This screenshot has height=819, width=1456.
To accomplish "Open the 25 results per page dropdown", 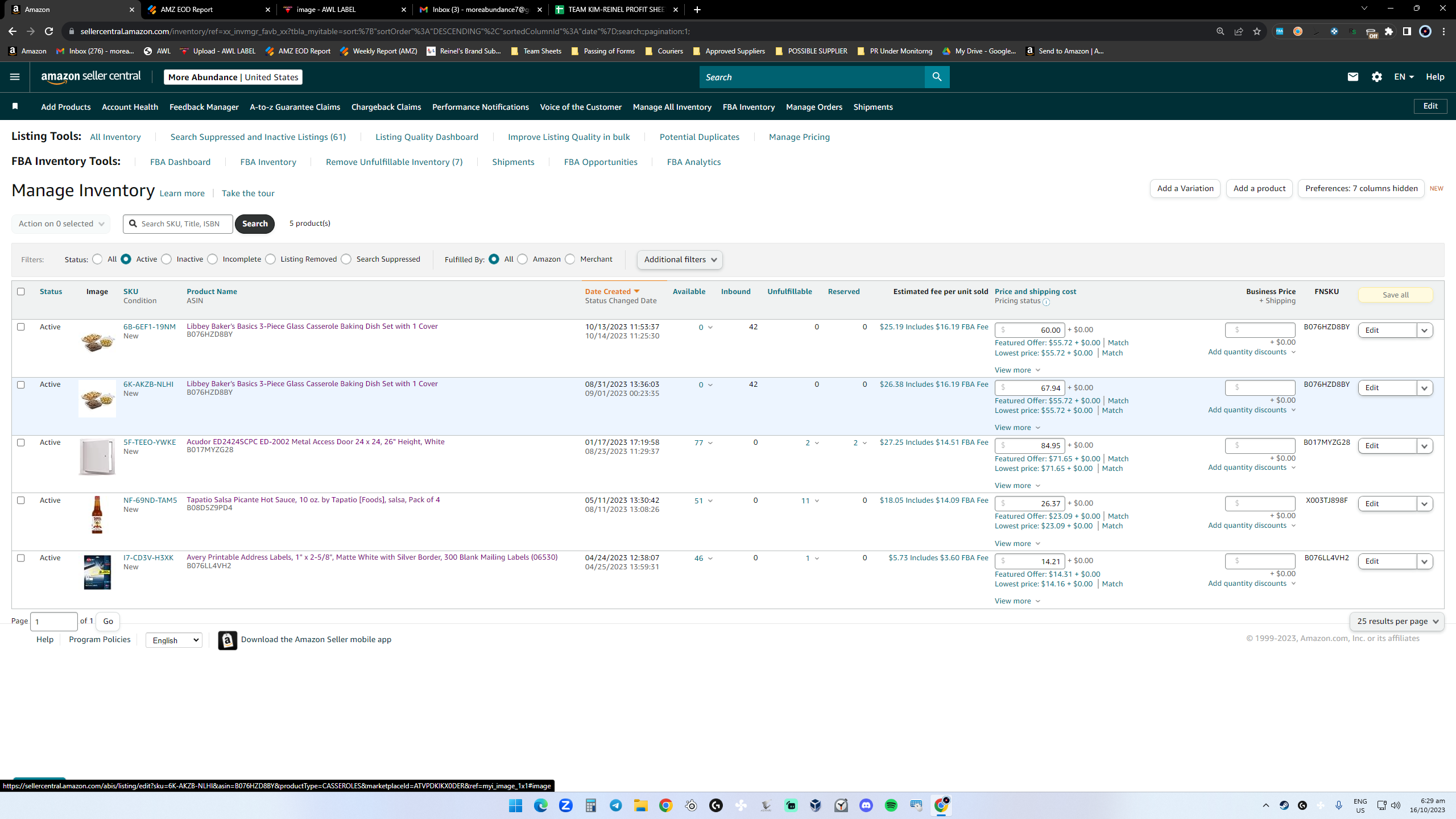I will point(1397,621).
